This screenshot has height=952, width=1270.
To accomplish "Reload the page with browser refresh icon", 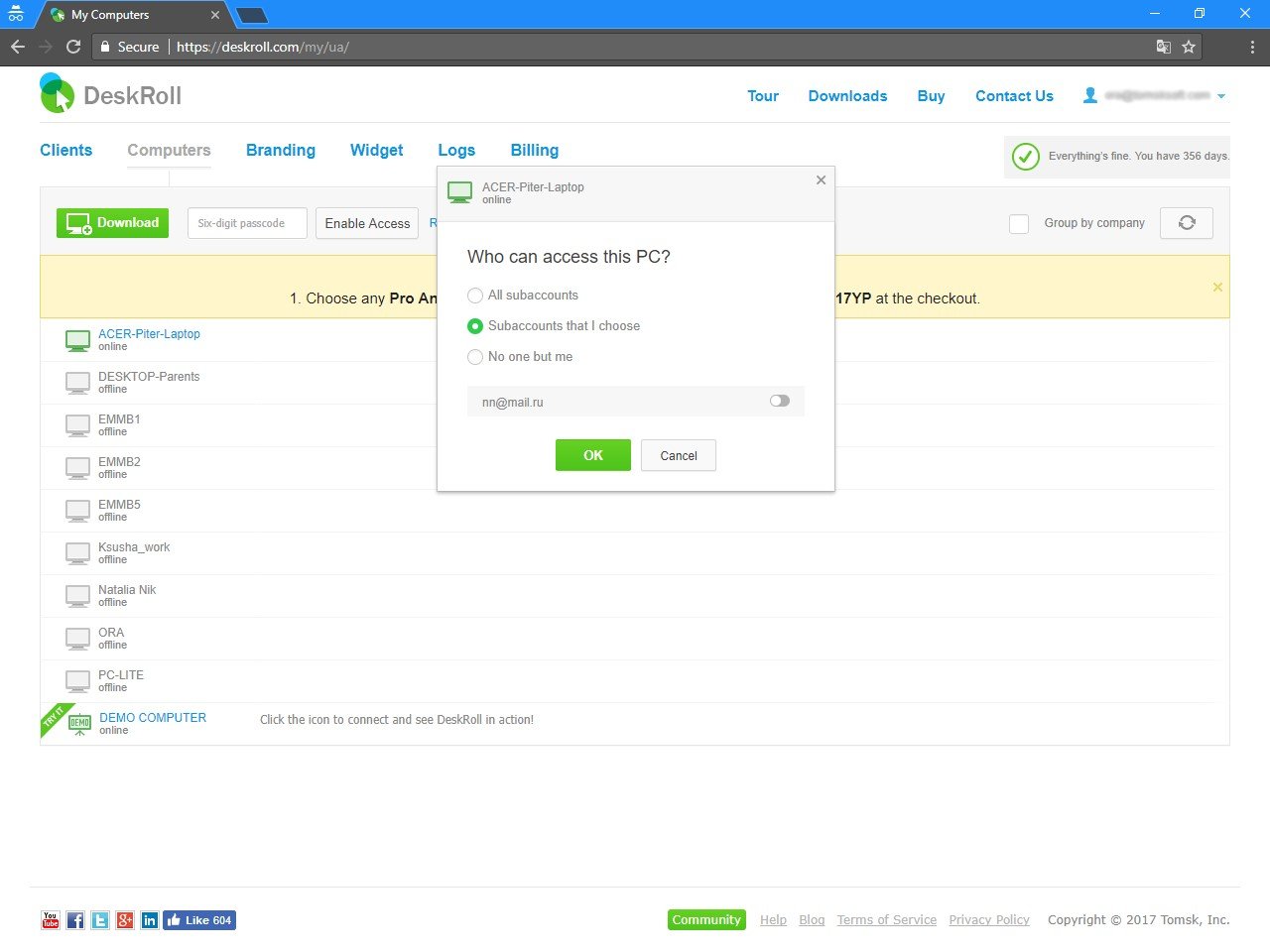I will tap(73, 47).
